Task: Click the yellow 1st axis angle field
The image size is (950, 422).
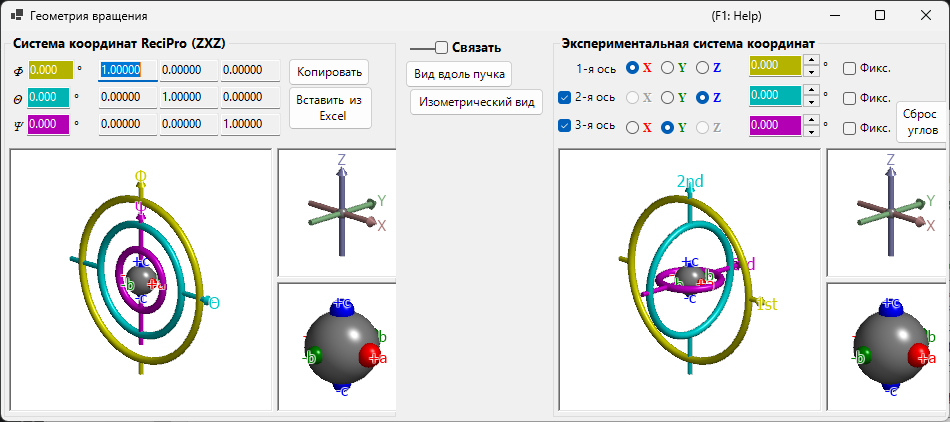Action: [776, 65]
